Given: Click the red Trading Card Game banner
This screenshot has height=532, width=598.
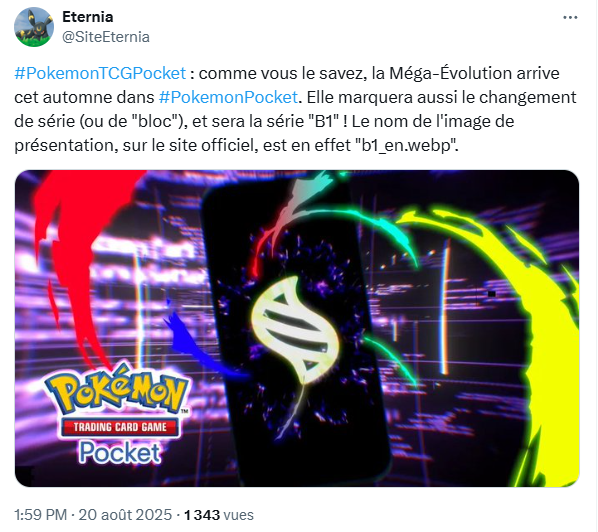Looking at the screenshot, I should [120, 427].
